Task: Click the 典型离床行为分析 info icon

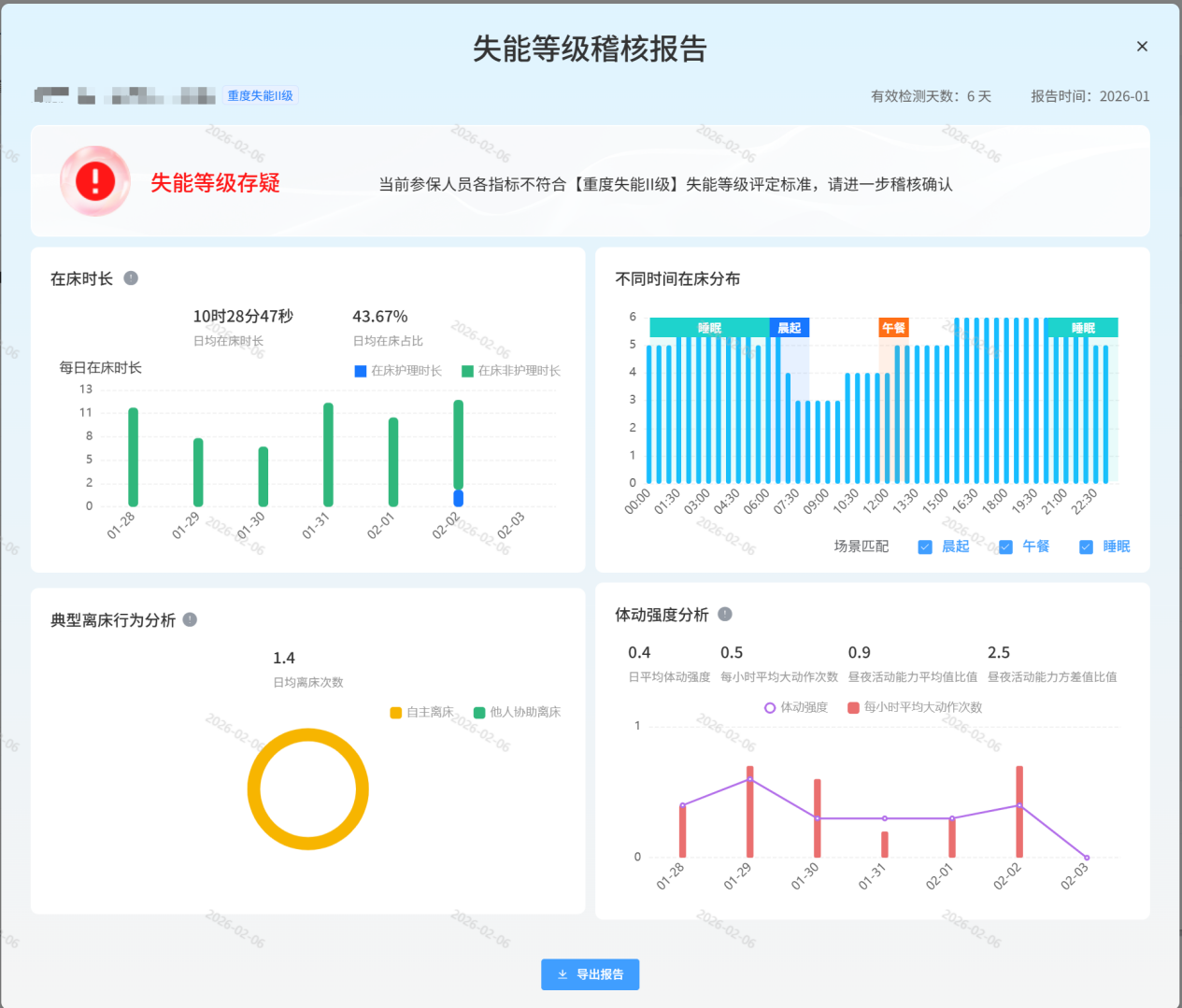Action: pos(190,619)
